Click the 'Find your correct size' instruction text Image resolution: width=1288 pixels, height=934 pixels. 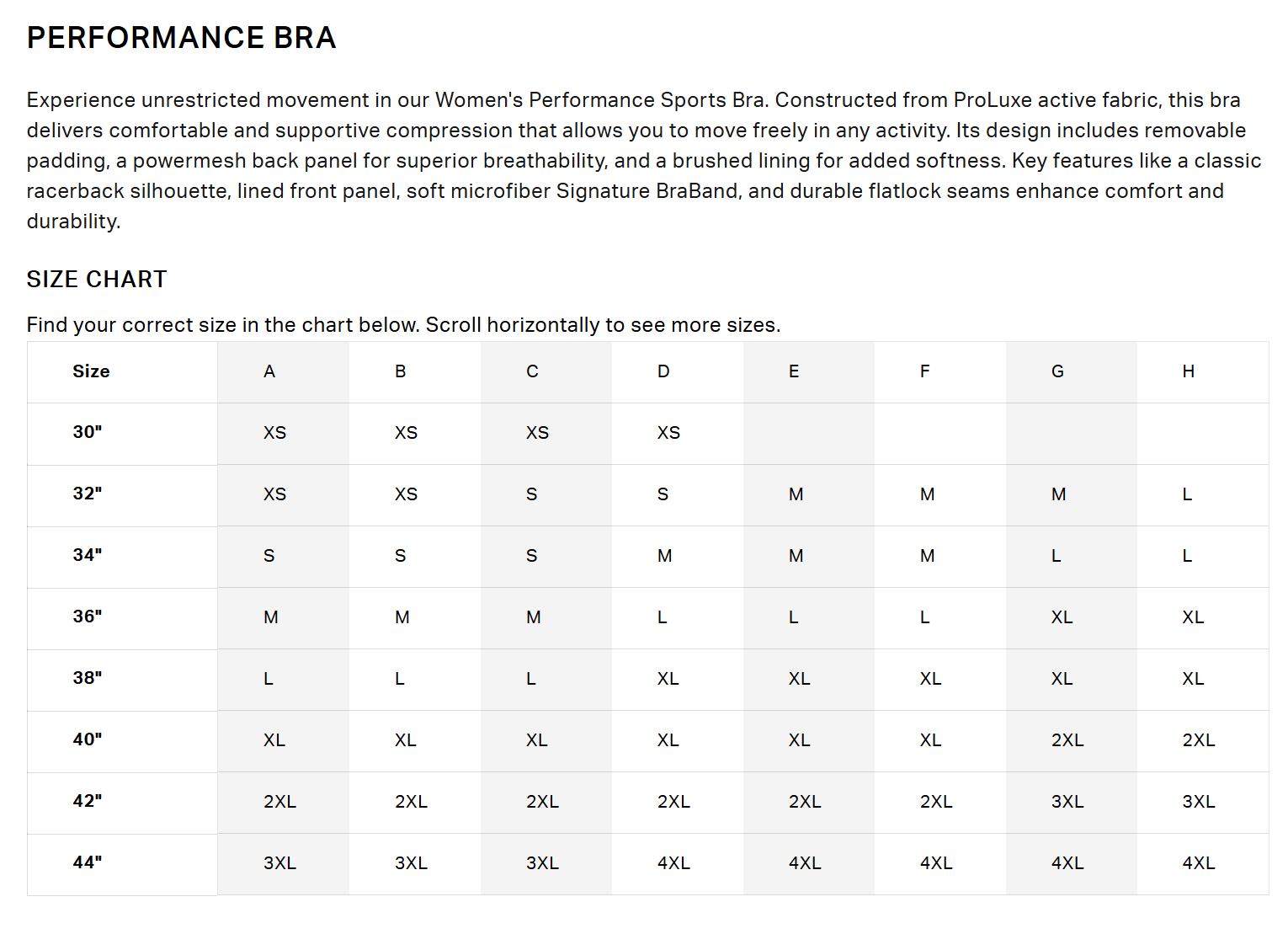click(x=403, y=325)
